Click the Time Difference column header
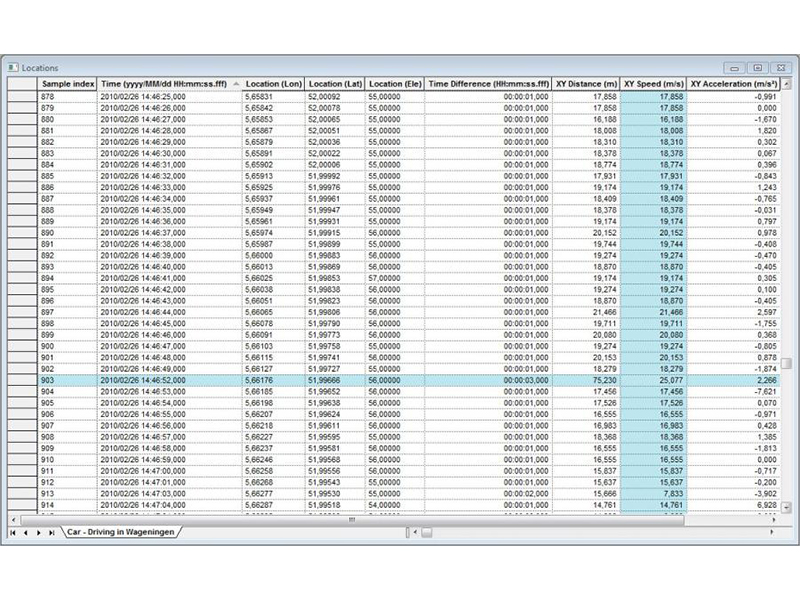800x600 pixels. point(489,84)
